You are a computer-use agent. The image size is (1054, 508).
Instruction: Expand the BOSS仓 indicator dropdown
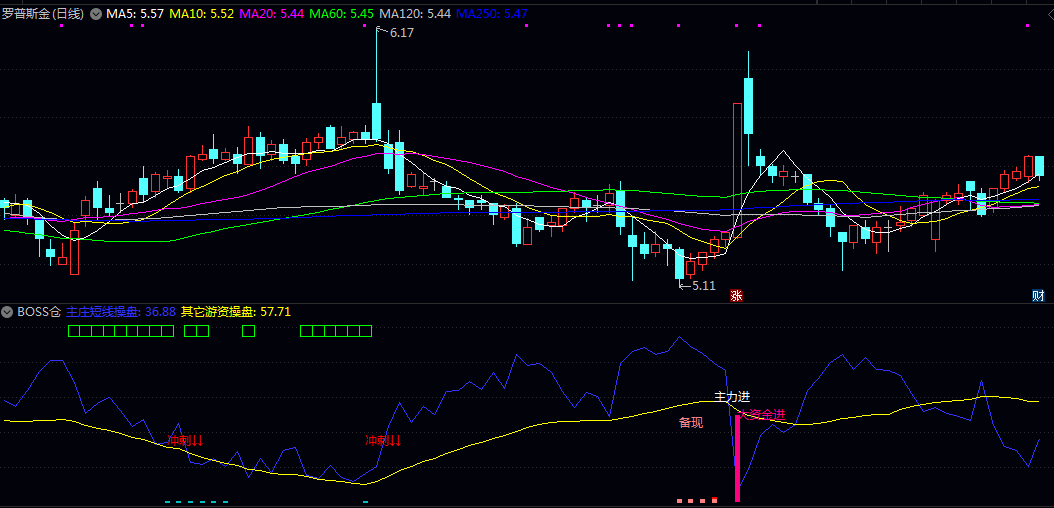7,312
